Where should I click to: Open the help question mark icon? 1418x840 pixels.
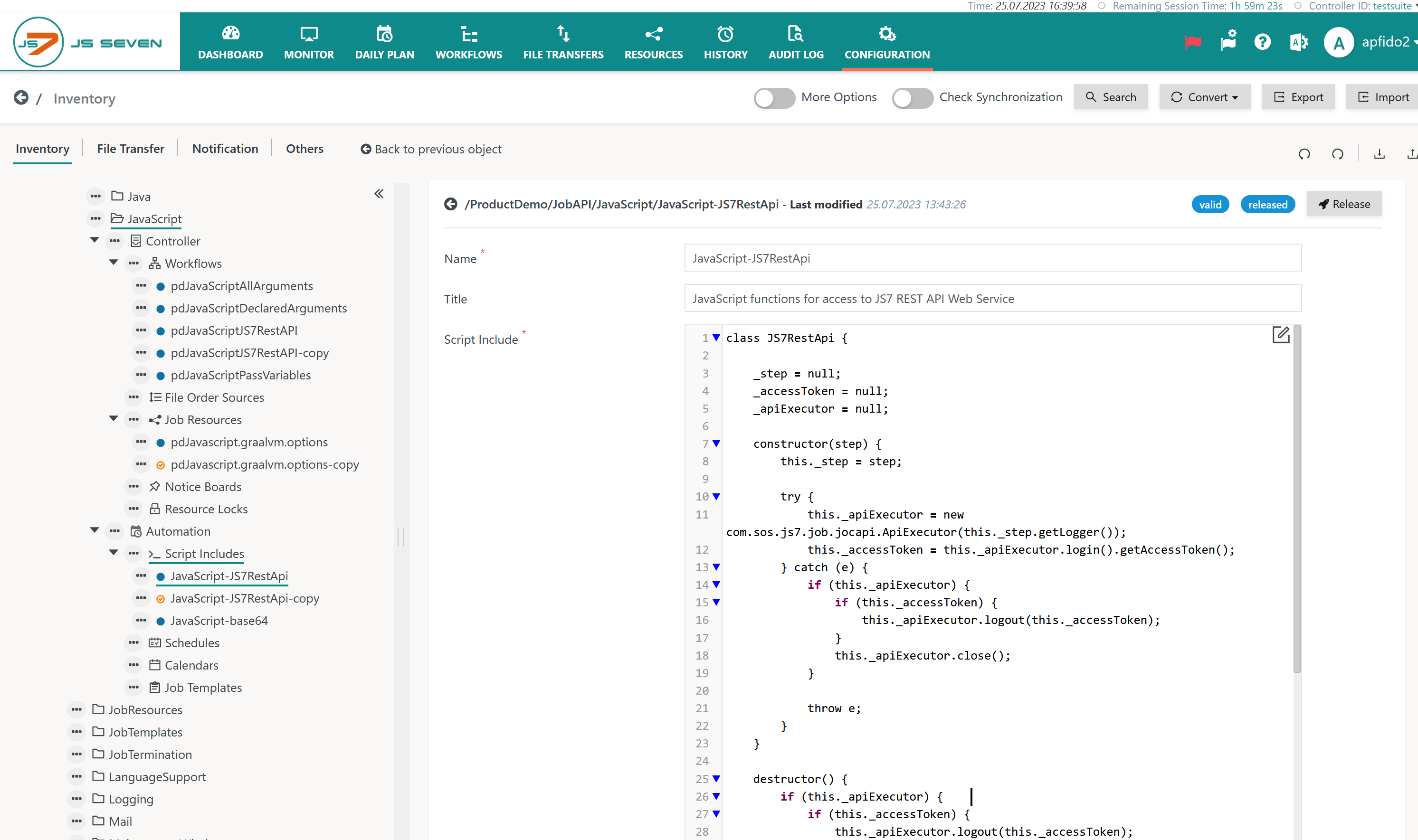[x=1262, y=42]
